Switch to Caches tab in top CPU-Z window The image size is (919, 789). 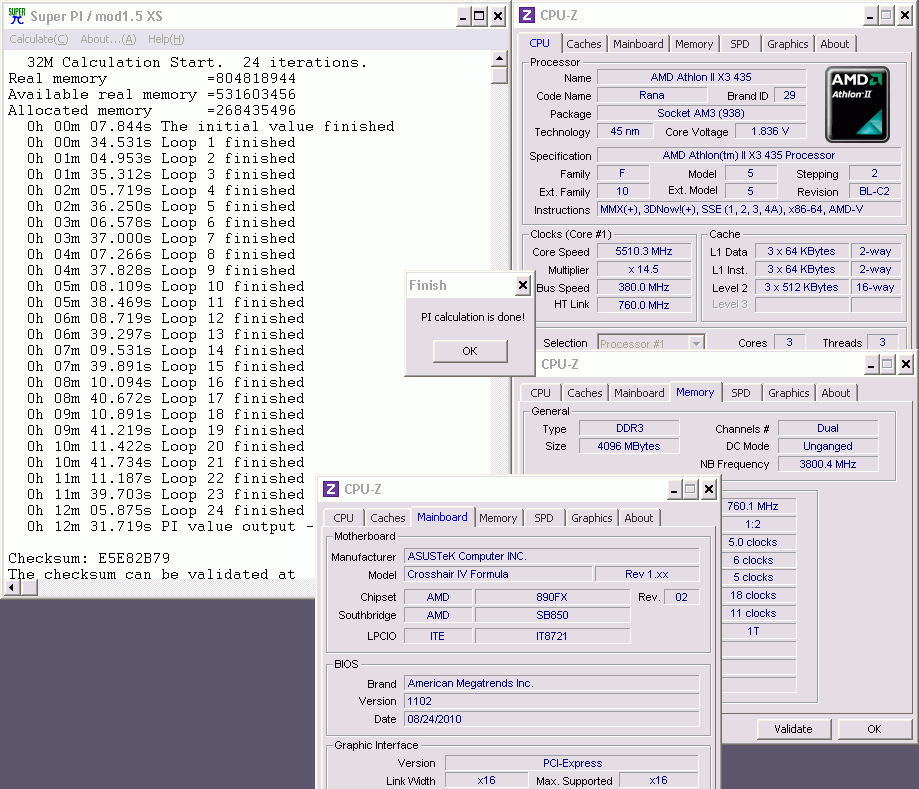click(584, 44)
